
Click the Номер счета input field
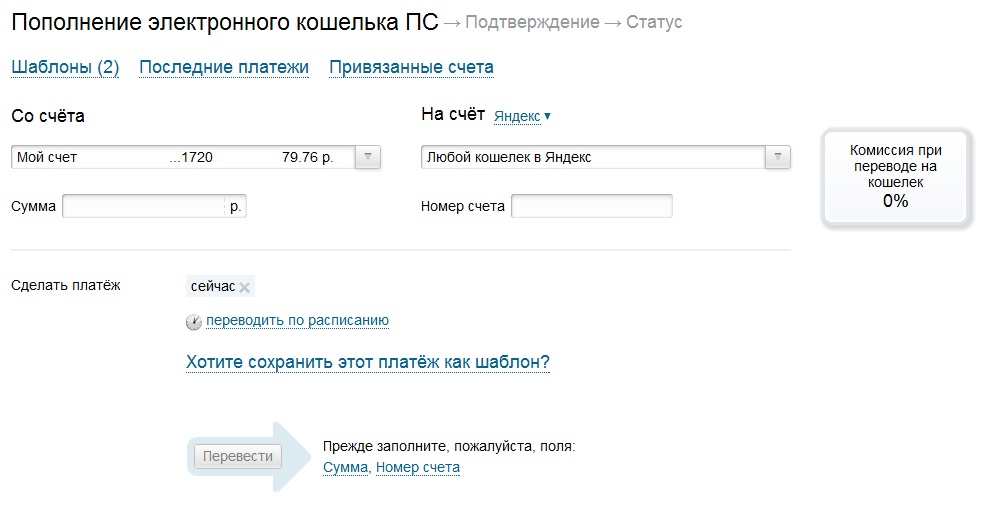point(592,206)
